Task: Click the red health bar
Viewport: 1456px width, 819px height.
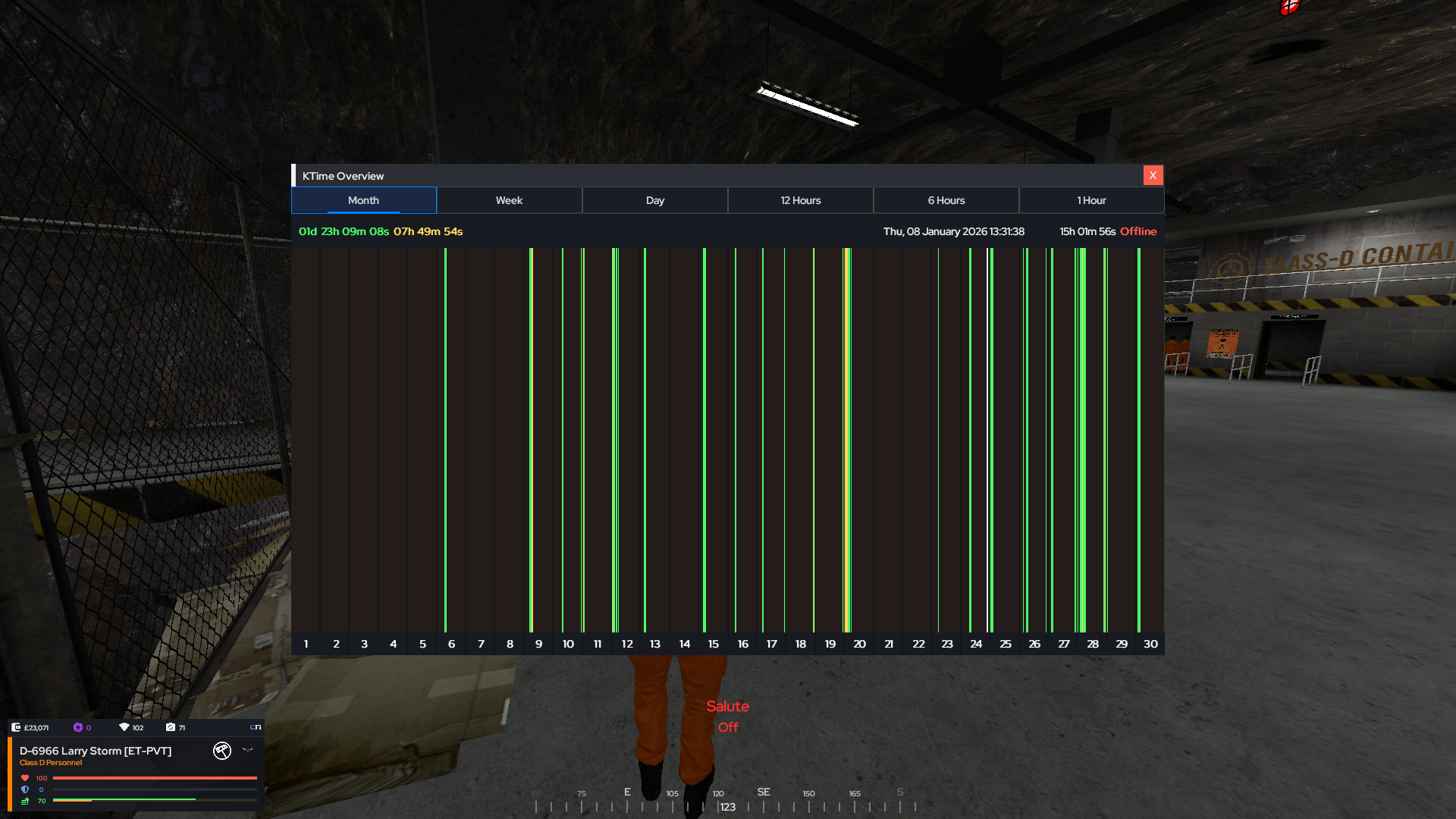Action: pyautogui.click(x=155, y=778)
